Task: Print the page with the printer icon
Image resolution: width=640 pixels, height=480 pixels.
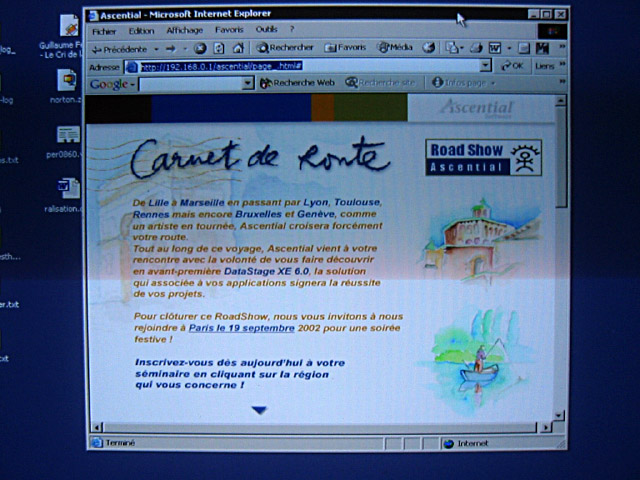Action: [476, 49]
